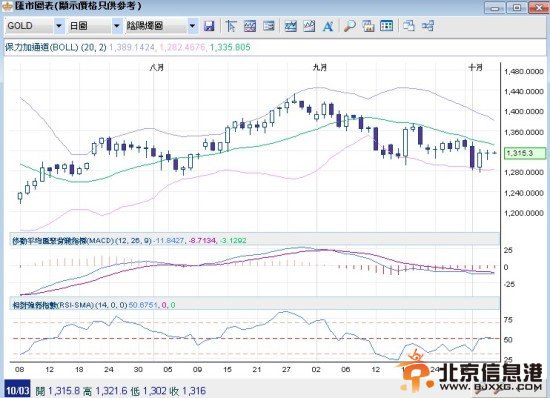Click the magnifying glass zoom icon
This screenshot has height=398, width=550.
pyautogui.click(x=349, y=26)
